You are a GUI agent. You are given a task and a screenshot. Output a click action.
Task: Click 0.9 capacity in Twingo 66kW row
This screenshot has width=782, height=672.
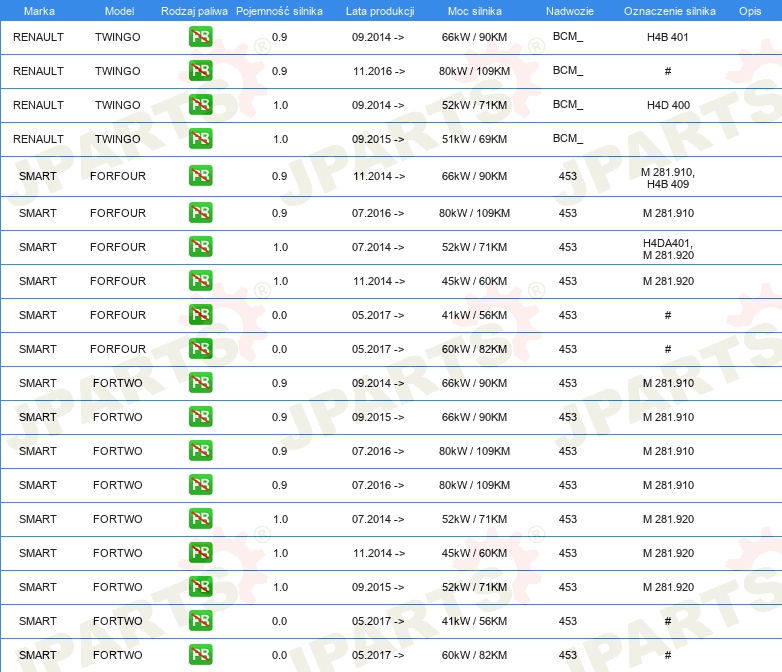tap(279, 37)
